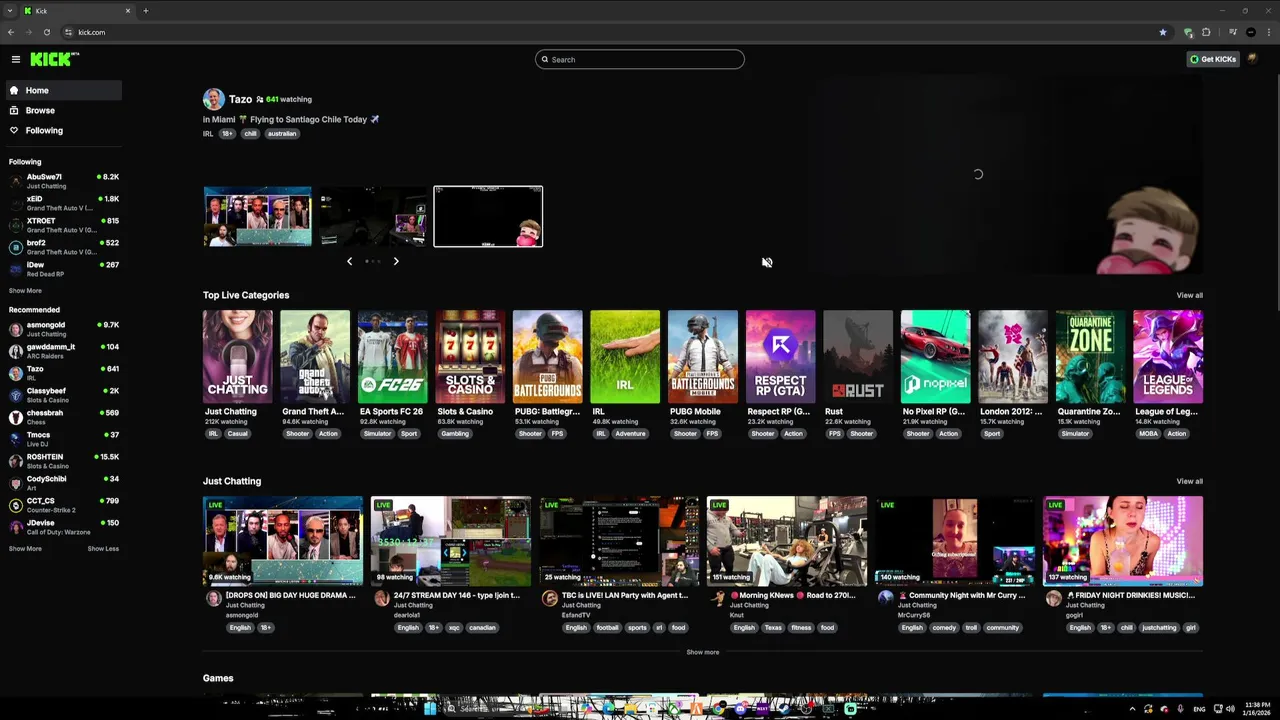Close the Kick browser tab

(128, 11)
